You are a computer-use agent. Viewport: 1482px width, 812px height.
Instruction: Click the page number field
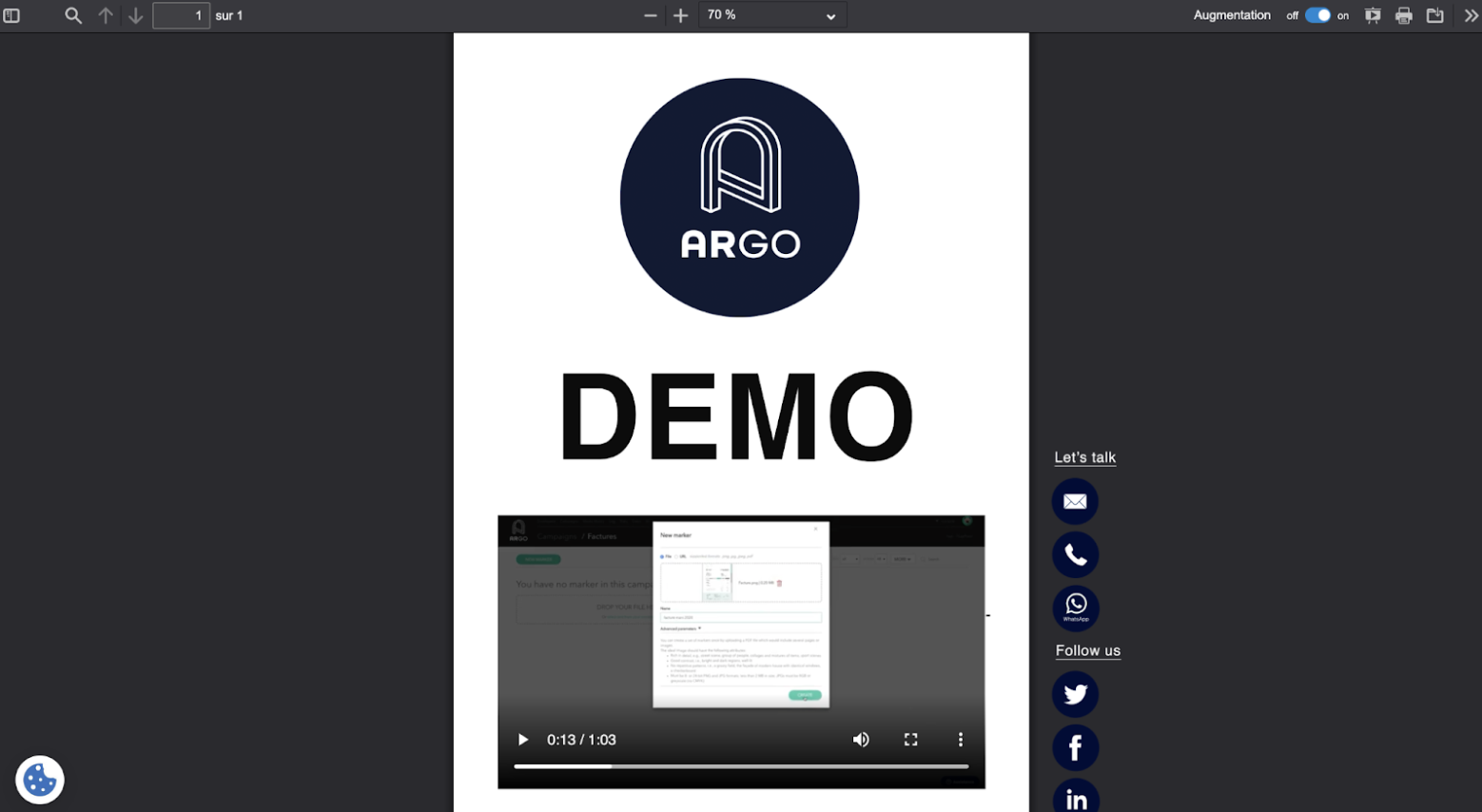tap(181, 15)
